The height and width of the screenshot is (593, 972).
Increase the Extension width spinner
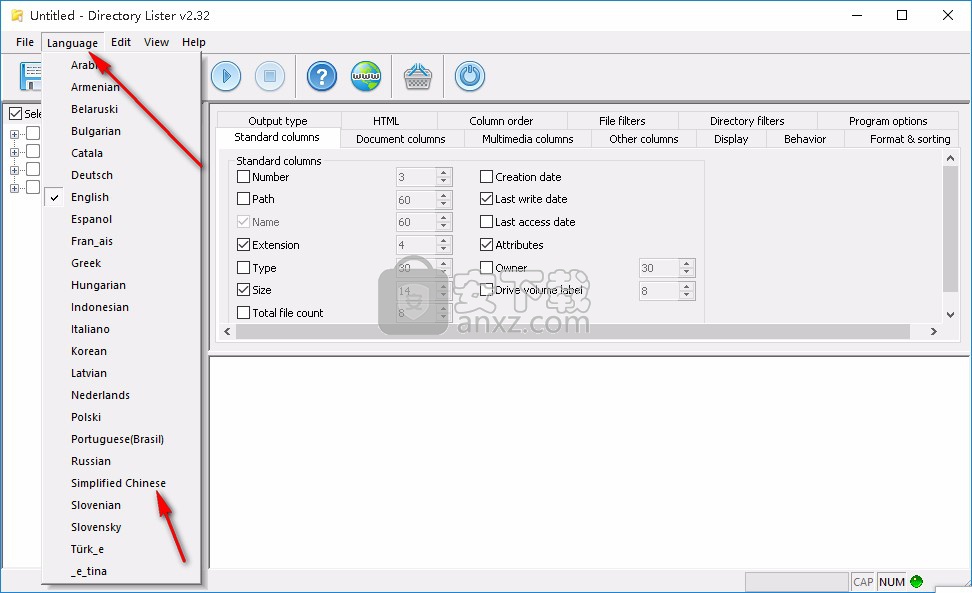click(x=443, y=240)
